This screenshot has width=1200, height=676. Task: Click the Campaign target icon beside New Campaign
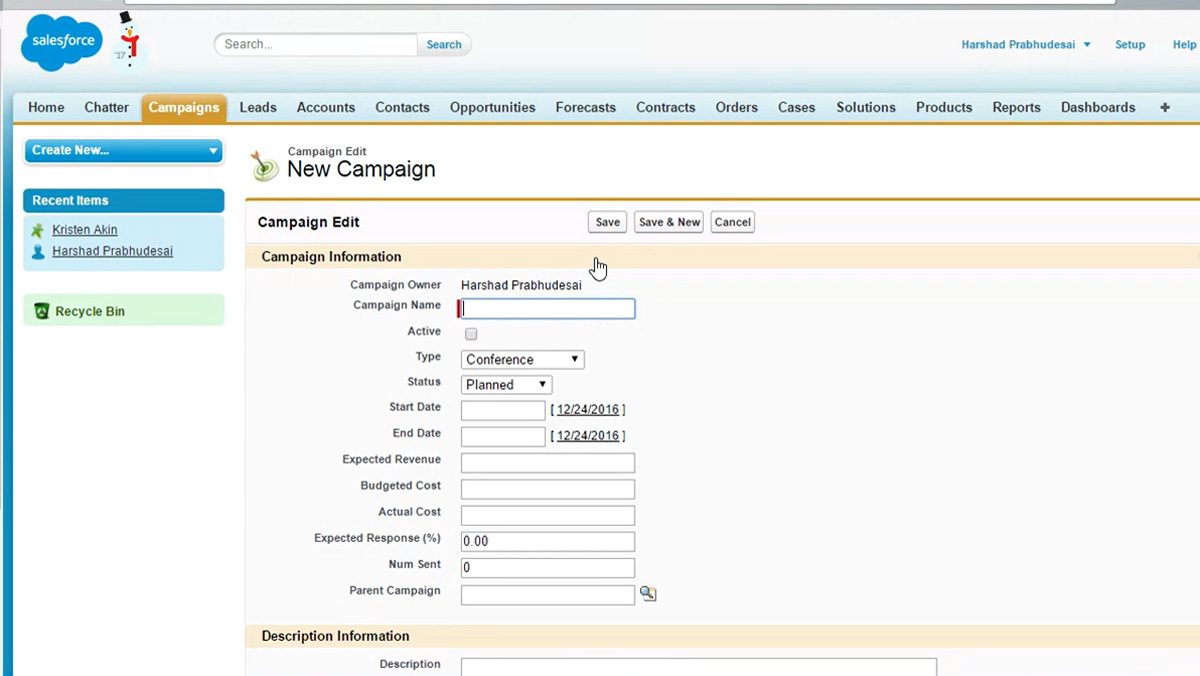[x=263, y=165]
